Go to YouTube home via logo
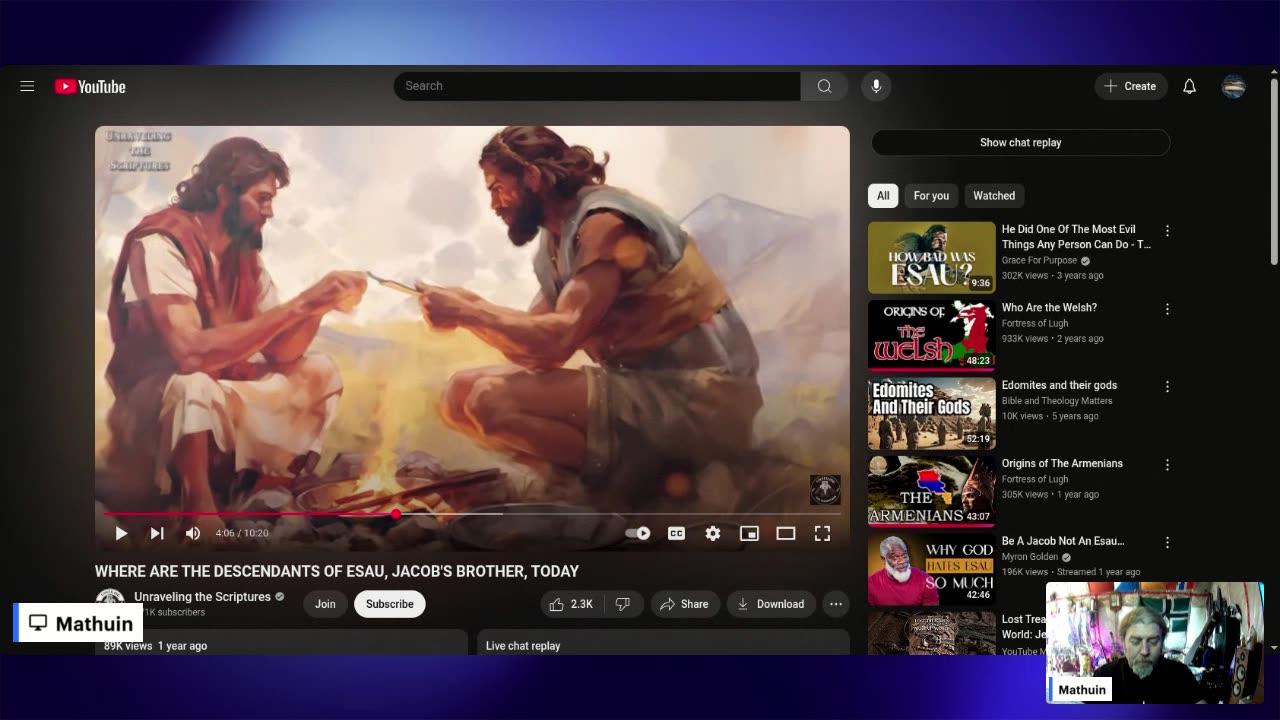 [x=90, y=87]
